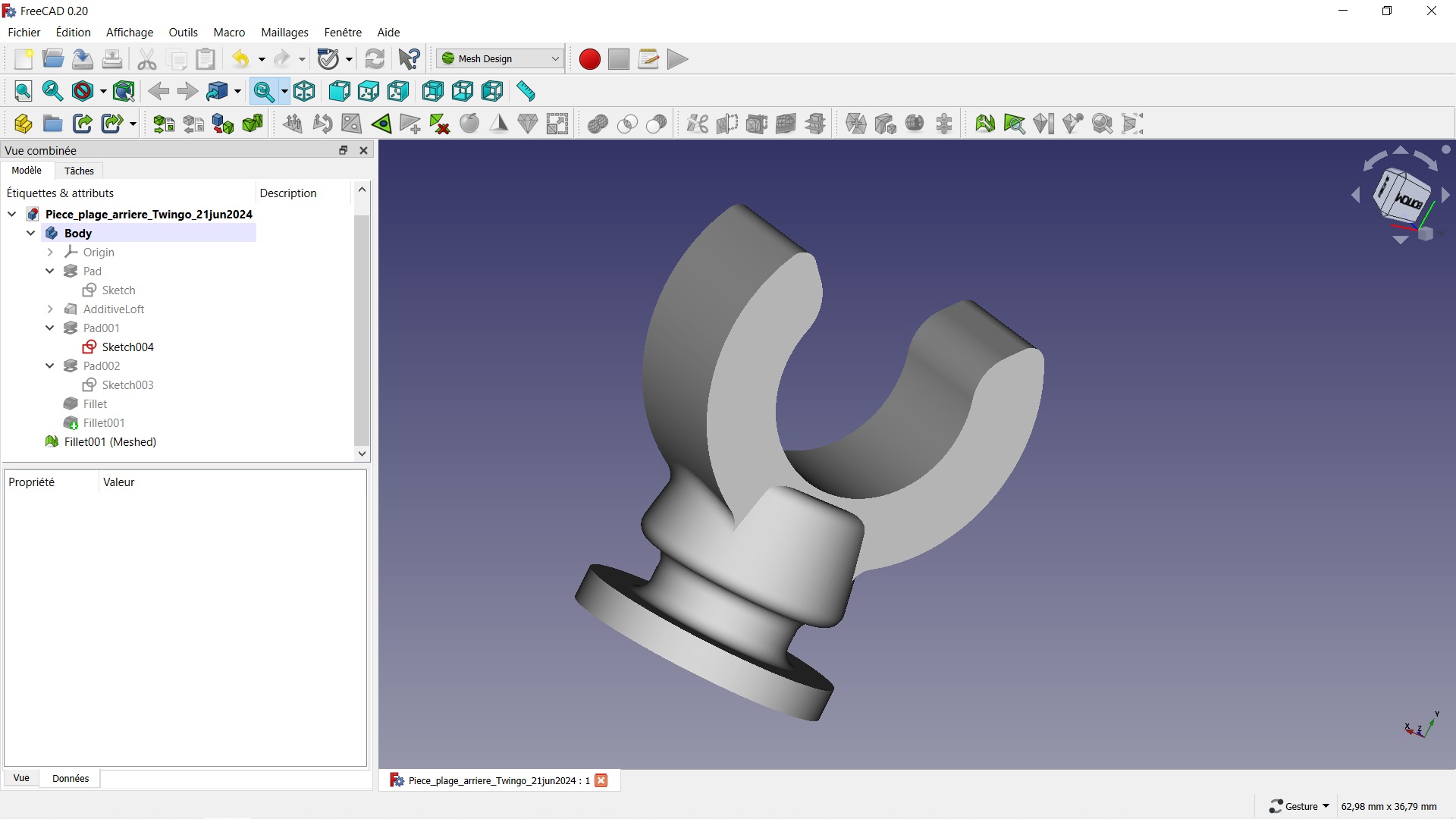Image resolution: width=1456 pixels, height=819 pixels.
Task: Click the dimensions readout 62,98 mm x 36,79 mm
Action: [1389, 806]
